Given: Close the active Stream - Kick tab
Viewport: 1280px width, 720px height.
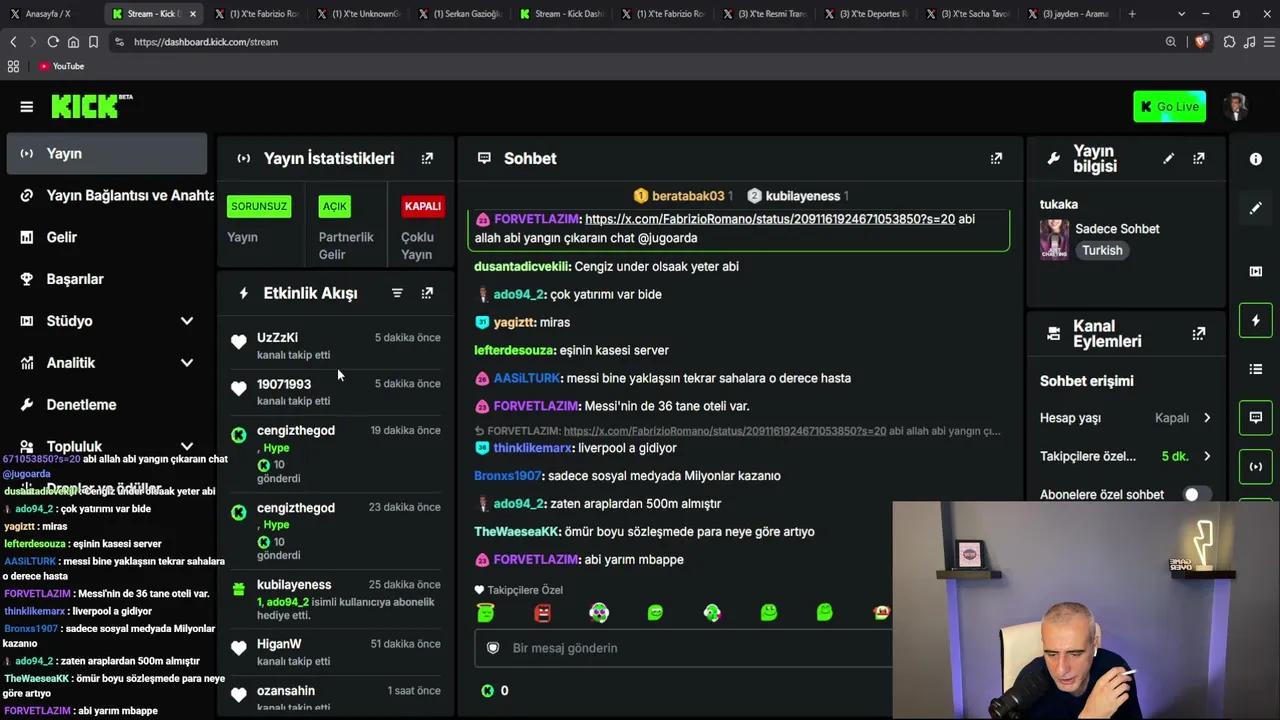Looking at the screenshot, I should [x=192, y=14].
